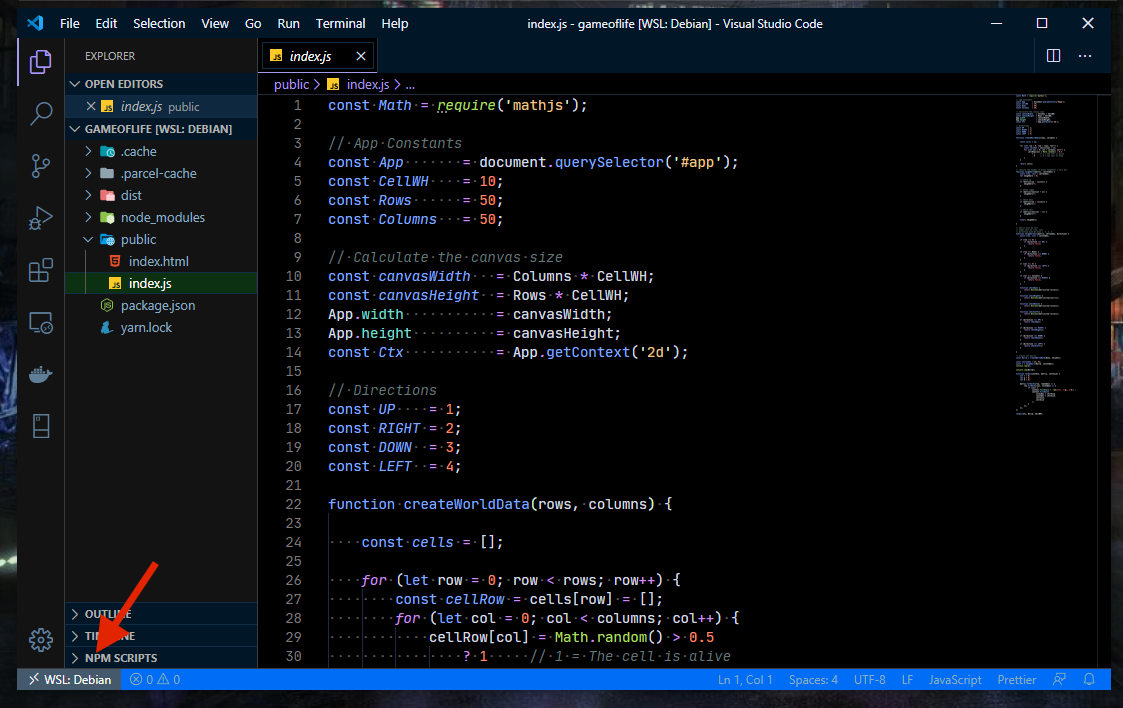This screenshot has height=708, width=1123.
Task: Open the Source Control view
Action: (40, 166)
